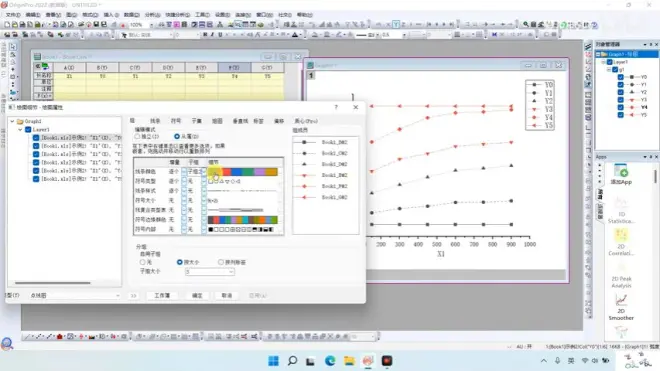
Task: Collapse the Graph1 folder in dialog tree
Action: coord(12,121)
